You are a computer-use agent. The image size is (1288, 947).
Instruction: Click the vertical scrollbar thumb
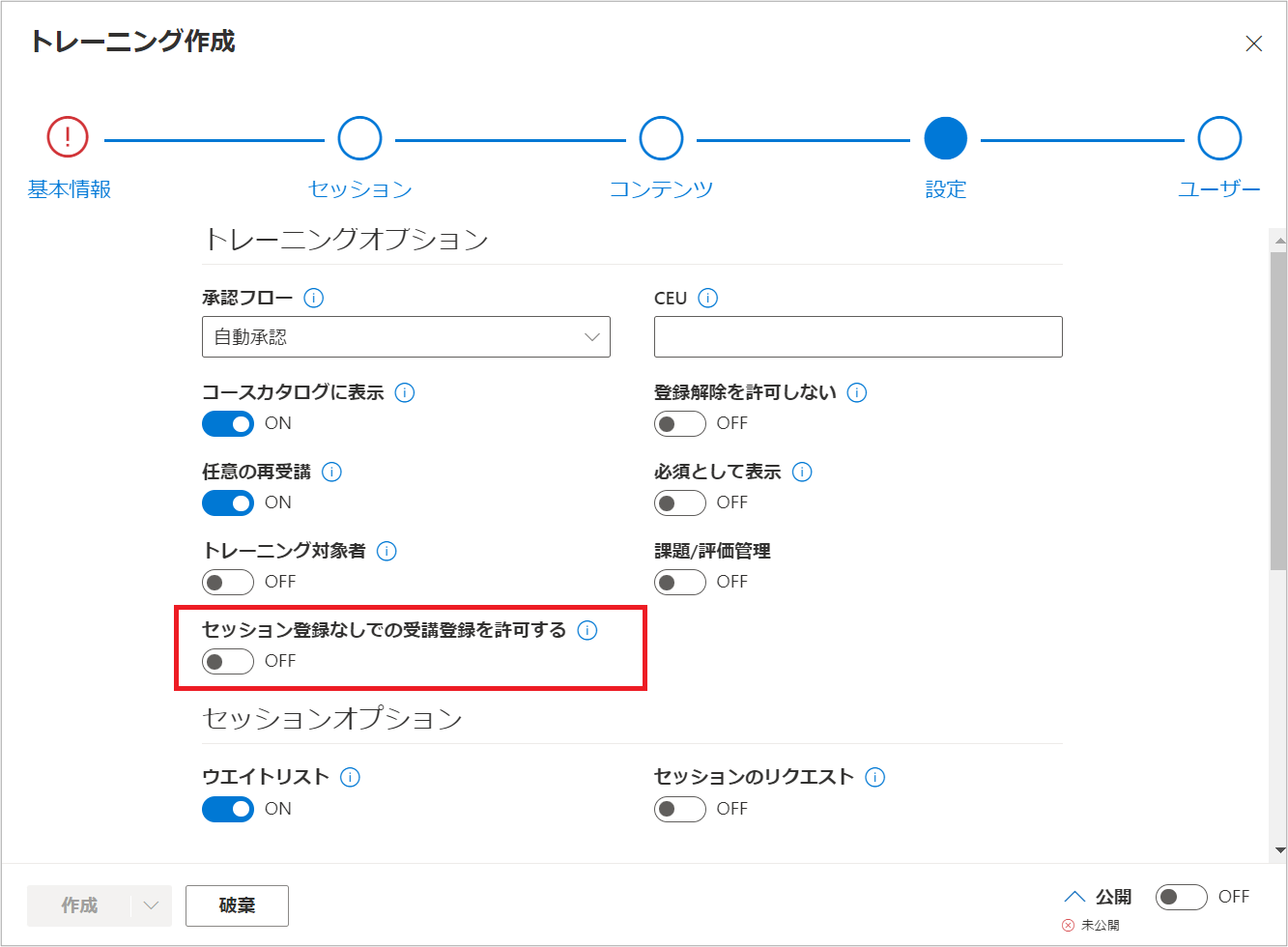click(x=1279, y=410)
